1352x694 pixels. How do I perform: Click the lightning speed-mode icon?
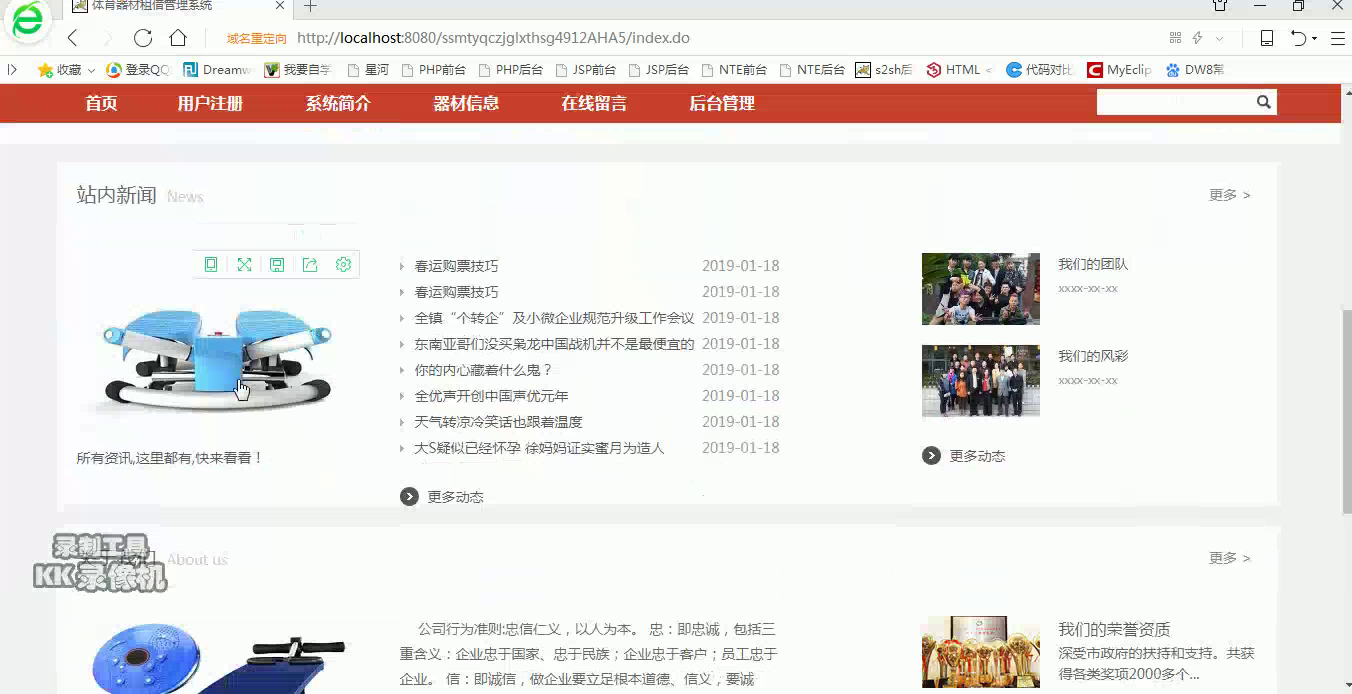coord(1197,38)
